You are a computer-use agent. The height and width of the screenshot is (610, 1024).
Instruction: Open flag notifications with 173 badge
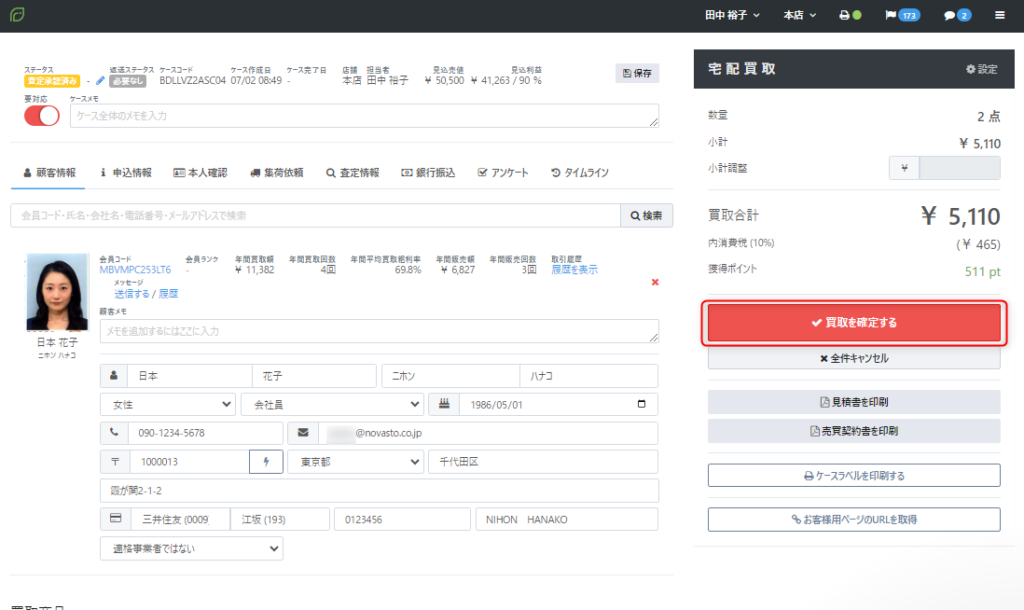tap(902, 15)
